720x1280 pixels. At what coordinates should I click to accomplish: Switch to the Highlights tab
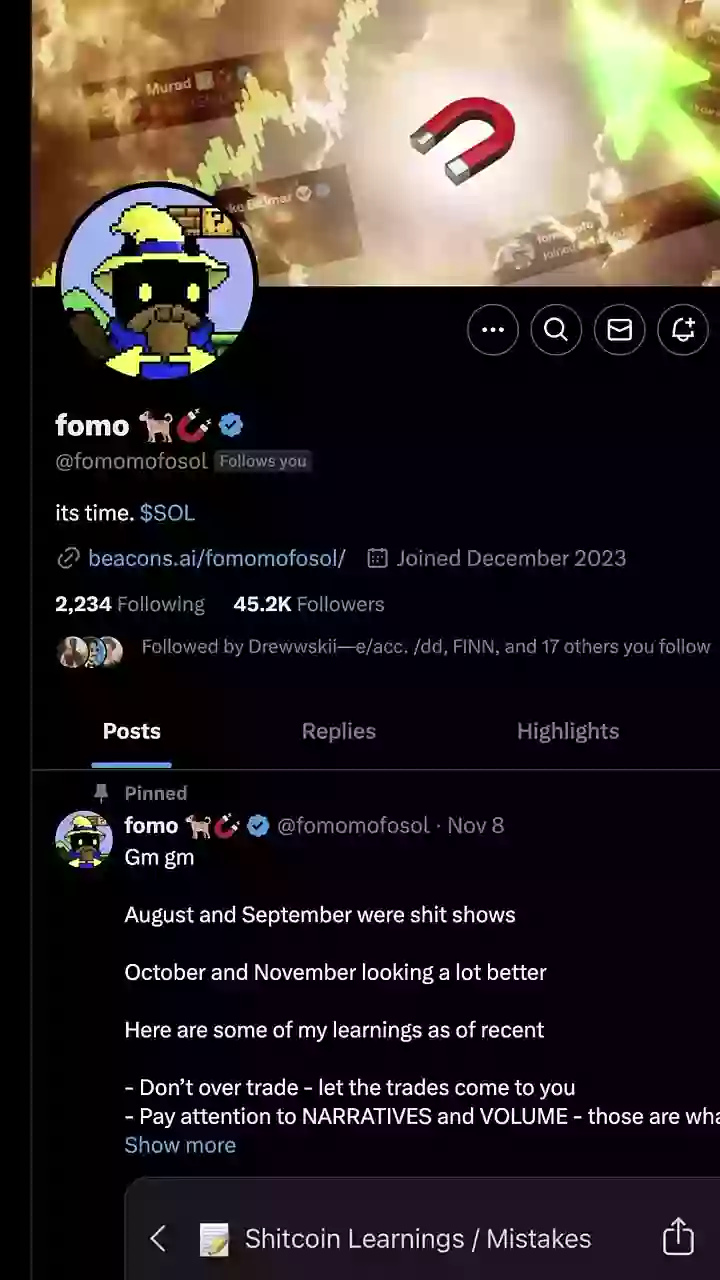[568, 731]
